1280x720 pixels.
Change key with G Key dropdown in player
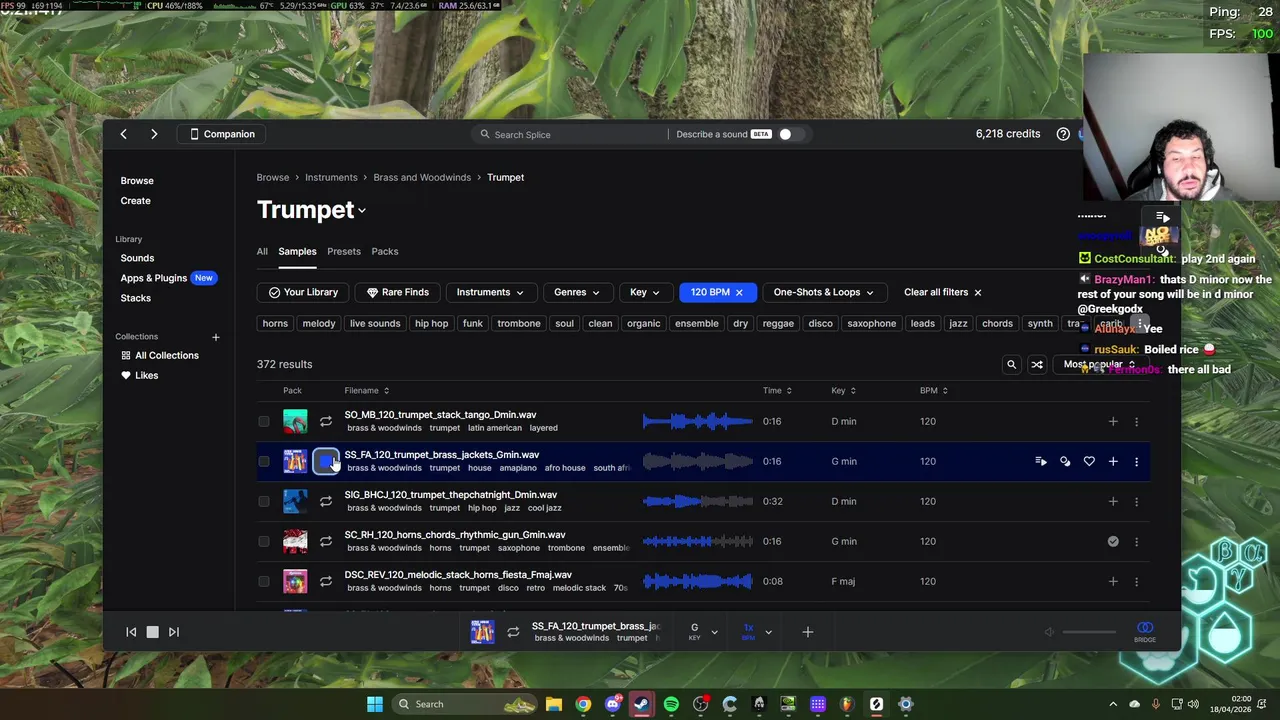[x=703, y=632]
